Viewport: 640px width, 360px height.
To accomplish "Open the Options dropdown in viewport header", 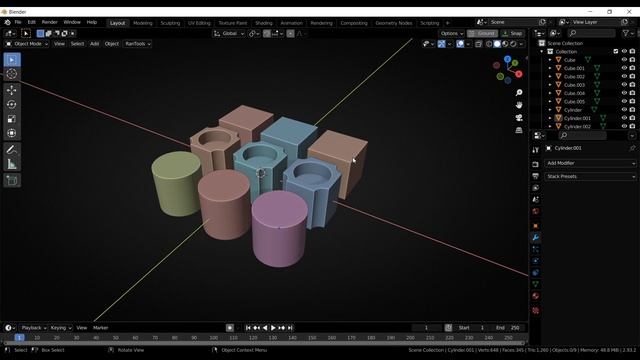I will (x=451, y=33).
